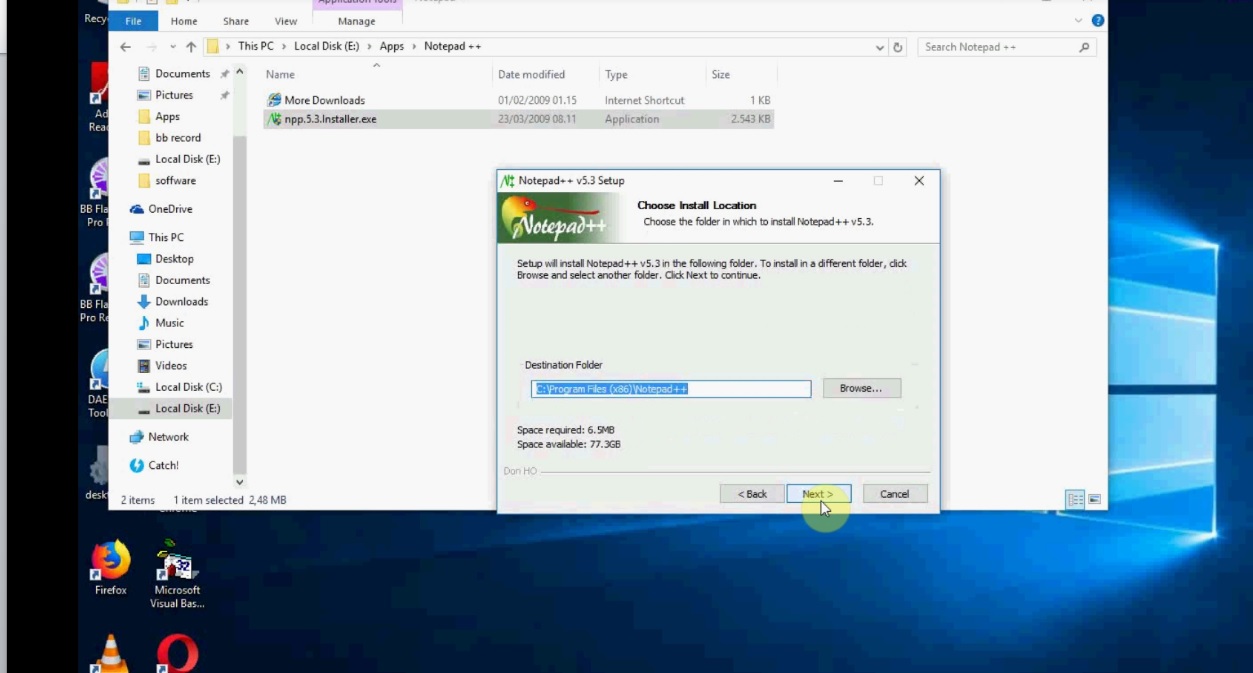Screen dimensions: 1253x673
Task: Sort files by Size column
Action: coord(720,75)
